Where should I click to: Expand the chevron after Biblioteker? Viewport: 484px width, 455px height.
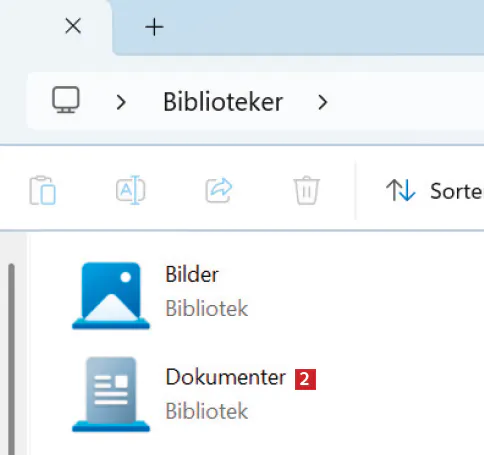tap(323, 102)
